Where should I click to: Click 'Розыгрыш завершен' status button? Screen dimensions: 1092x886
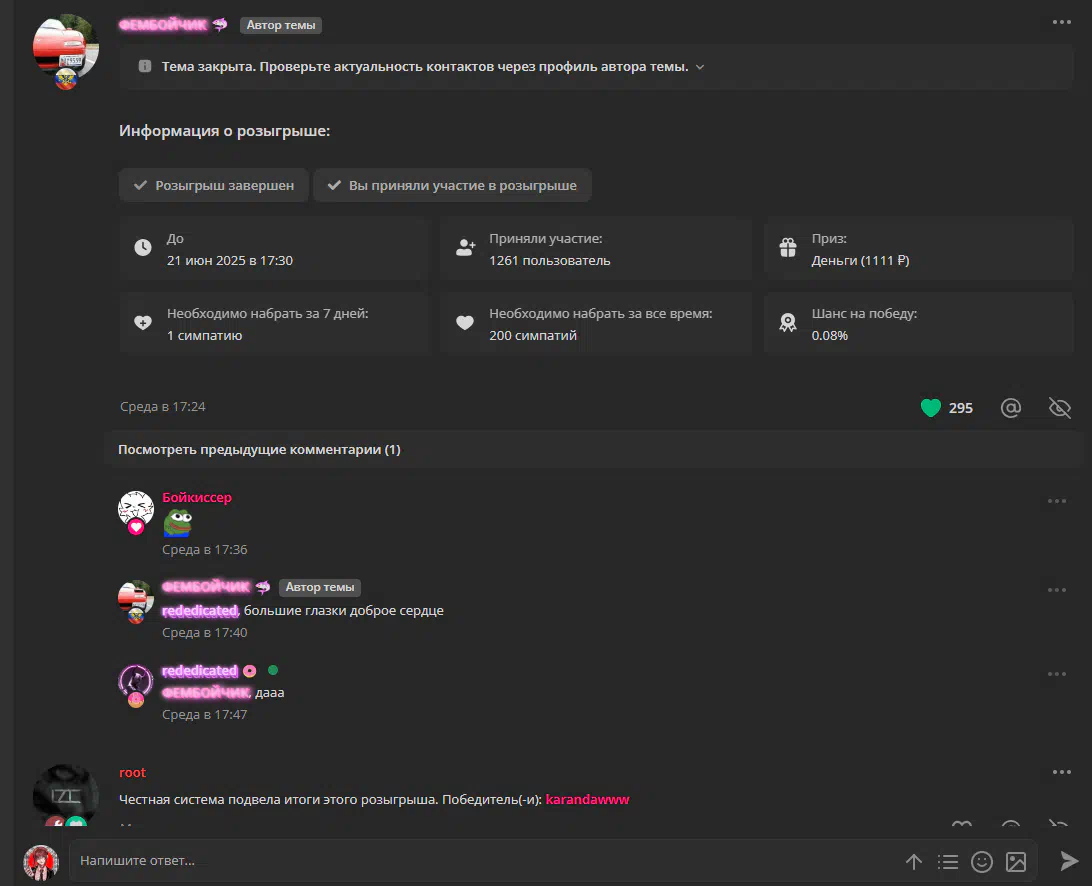[x=214, y=185]
